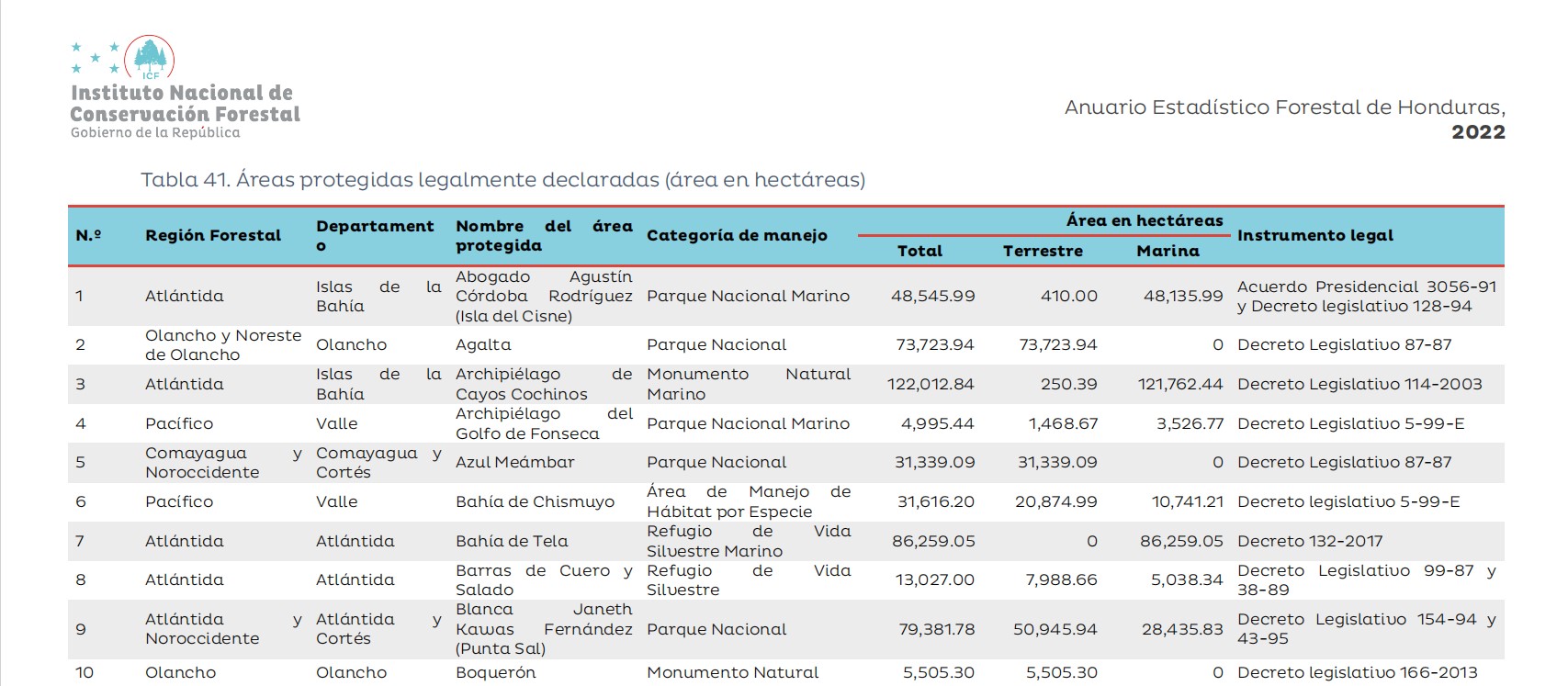Select the Tabla 41 table title

(502, 180)
